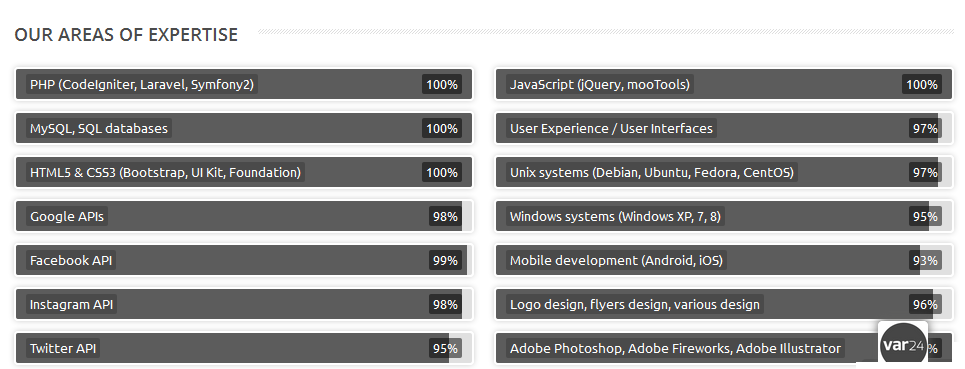This screenshot has height=369, width=965.
Task: Click the 93% badge on Mobile development
Action: [x=925, y=260]
